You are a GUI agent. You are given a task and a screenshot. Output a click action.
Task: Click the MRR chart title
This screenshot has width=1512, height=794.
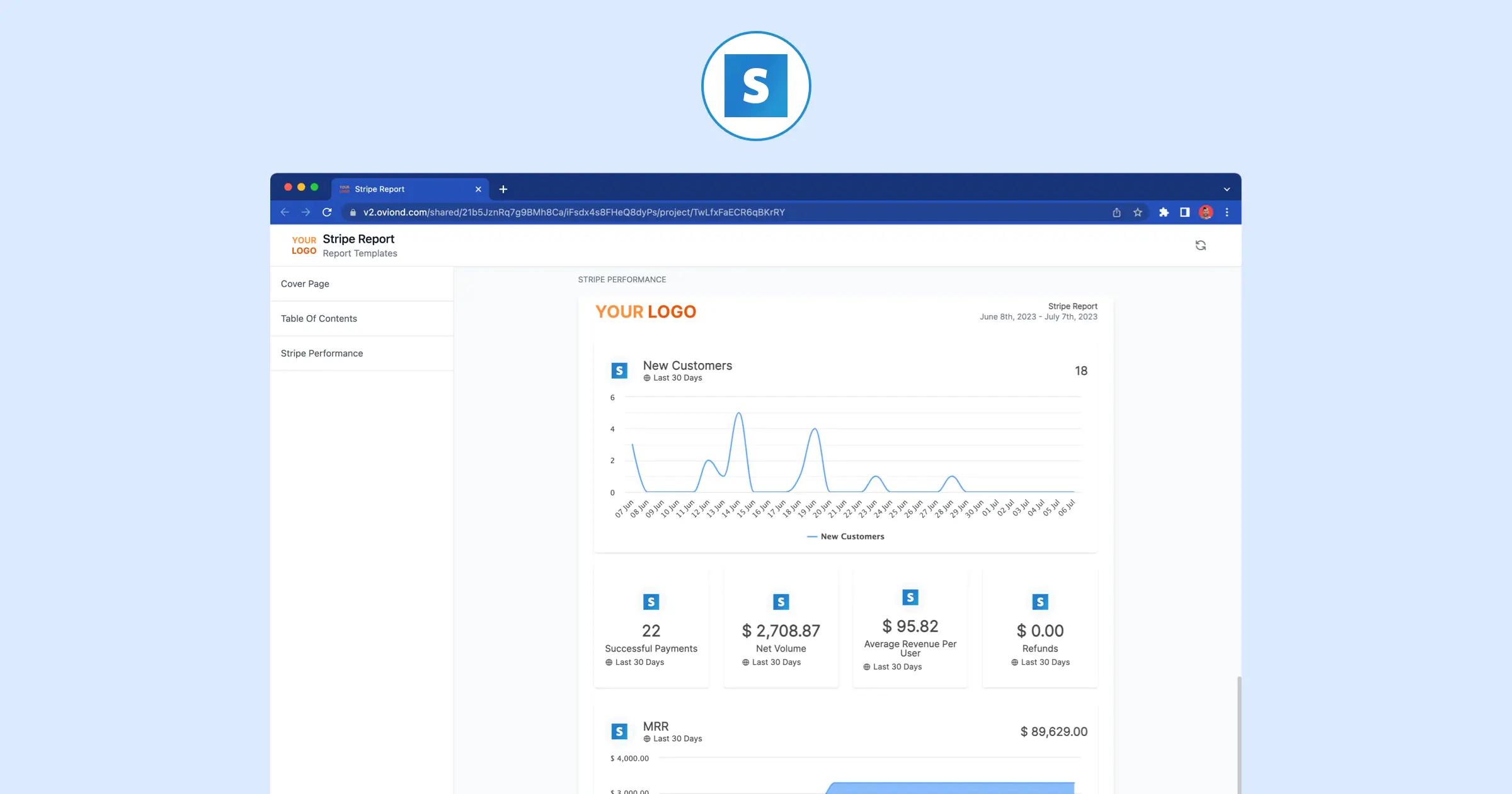656,726
